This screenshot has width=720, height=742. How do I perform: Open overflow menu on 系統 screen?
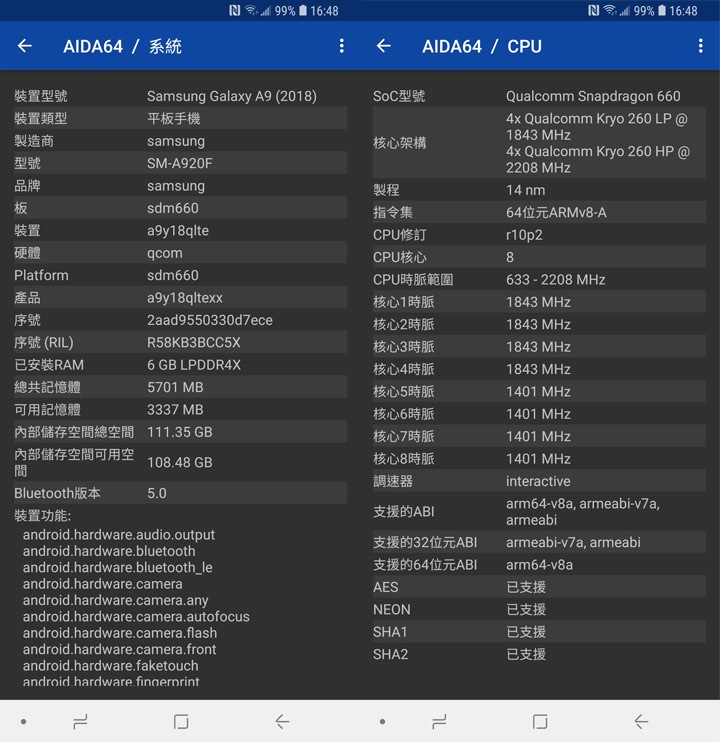click(342, 46)
